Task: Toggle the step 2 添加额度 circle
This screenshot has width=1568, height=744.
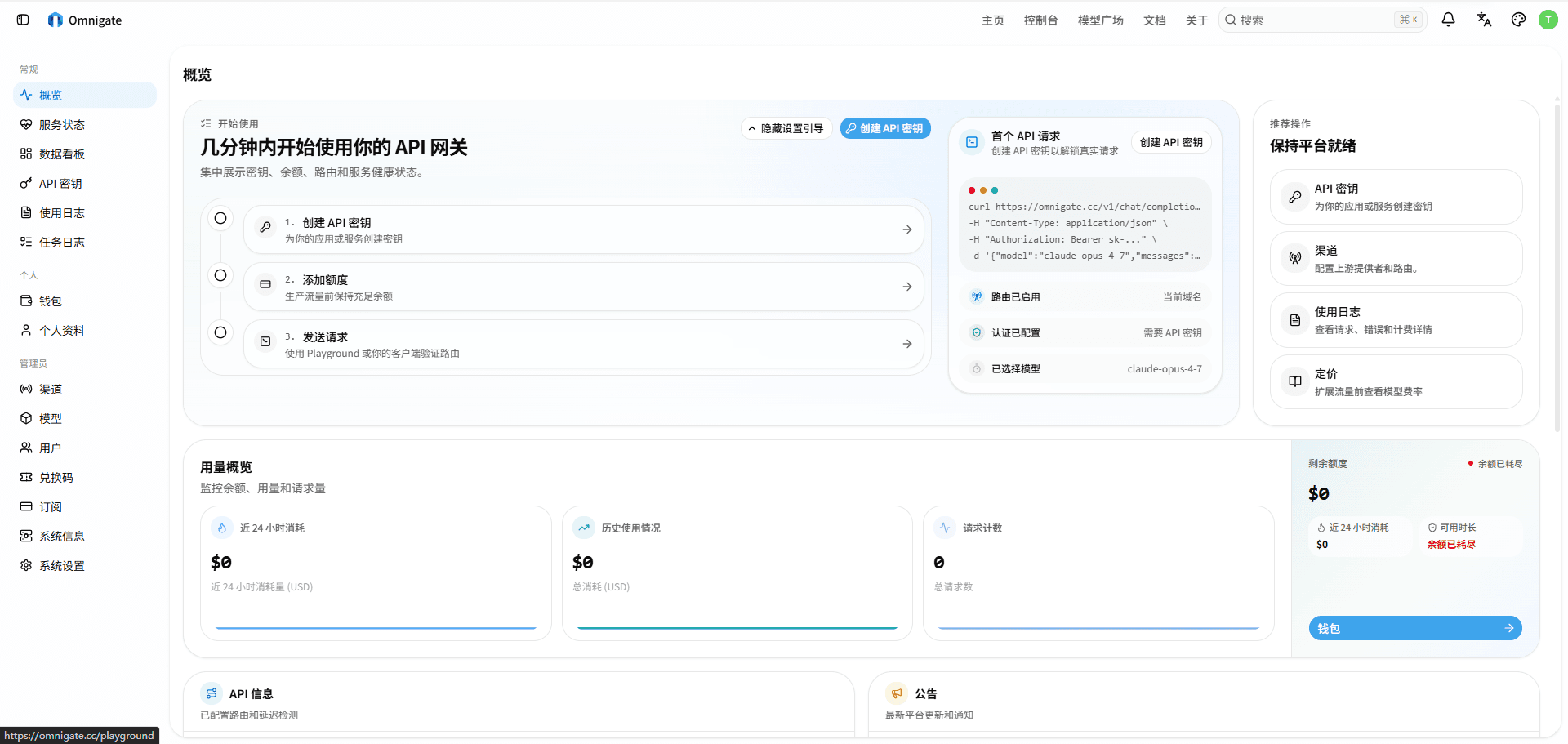Action: (220, 275)
